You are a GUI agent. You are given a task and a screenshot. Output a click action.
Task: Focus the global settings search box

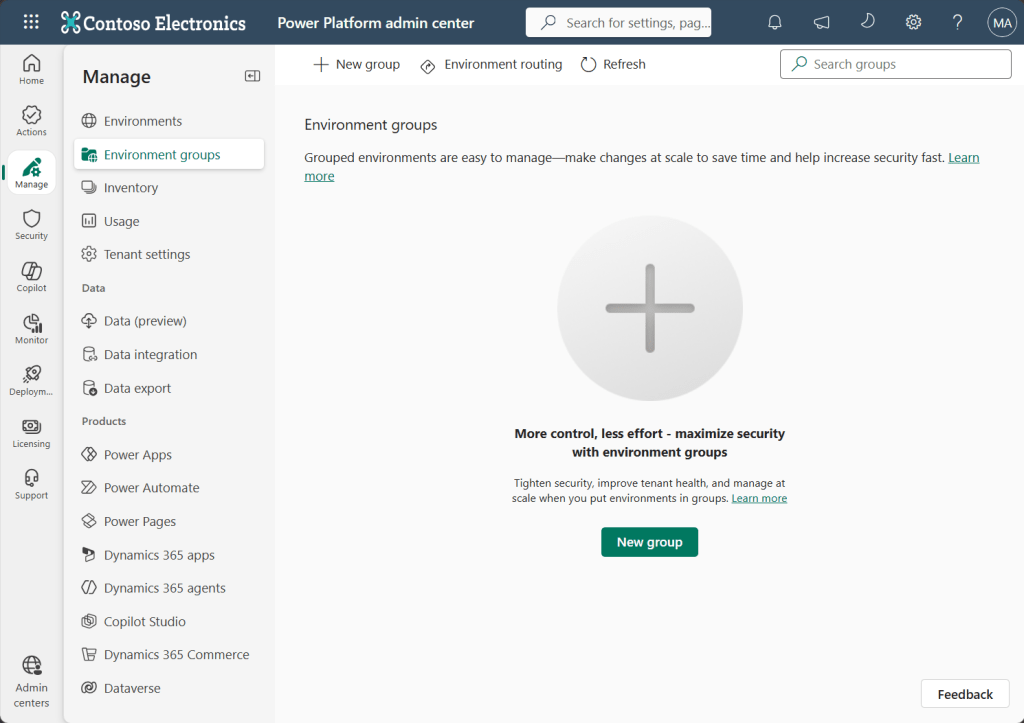click(618, 22)
